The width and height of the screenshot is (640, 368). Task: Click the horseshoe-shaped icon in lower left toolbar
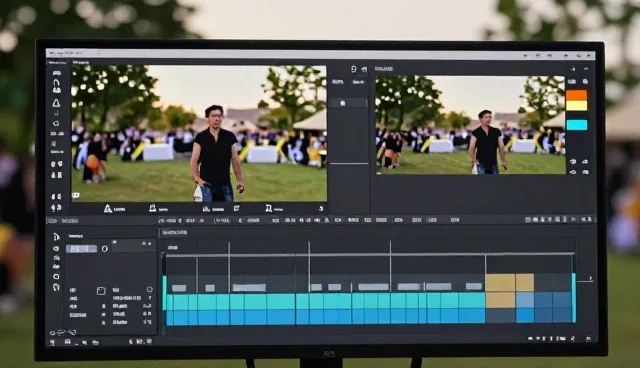click(56, 287)
